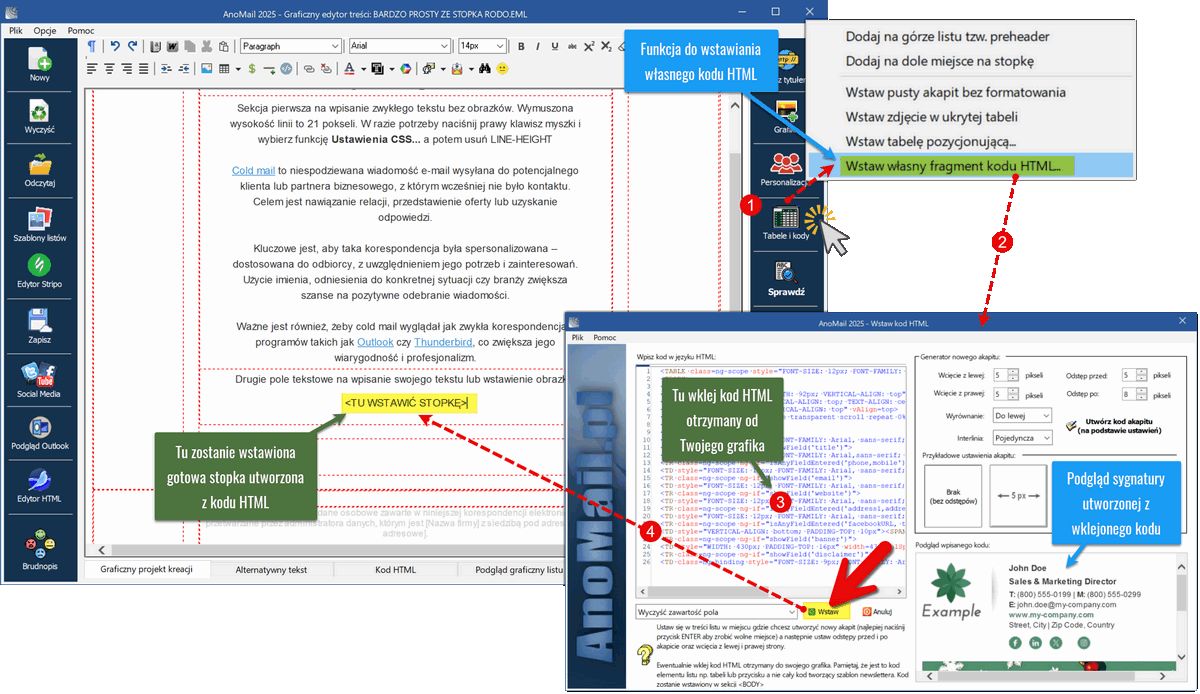Image resolution: width=1200 pixels, height=694 pixels.
Task: Open the Plik menu in main window
Action: coord(16,30)
